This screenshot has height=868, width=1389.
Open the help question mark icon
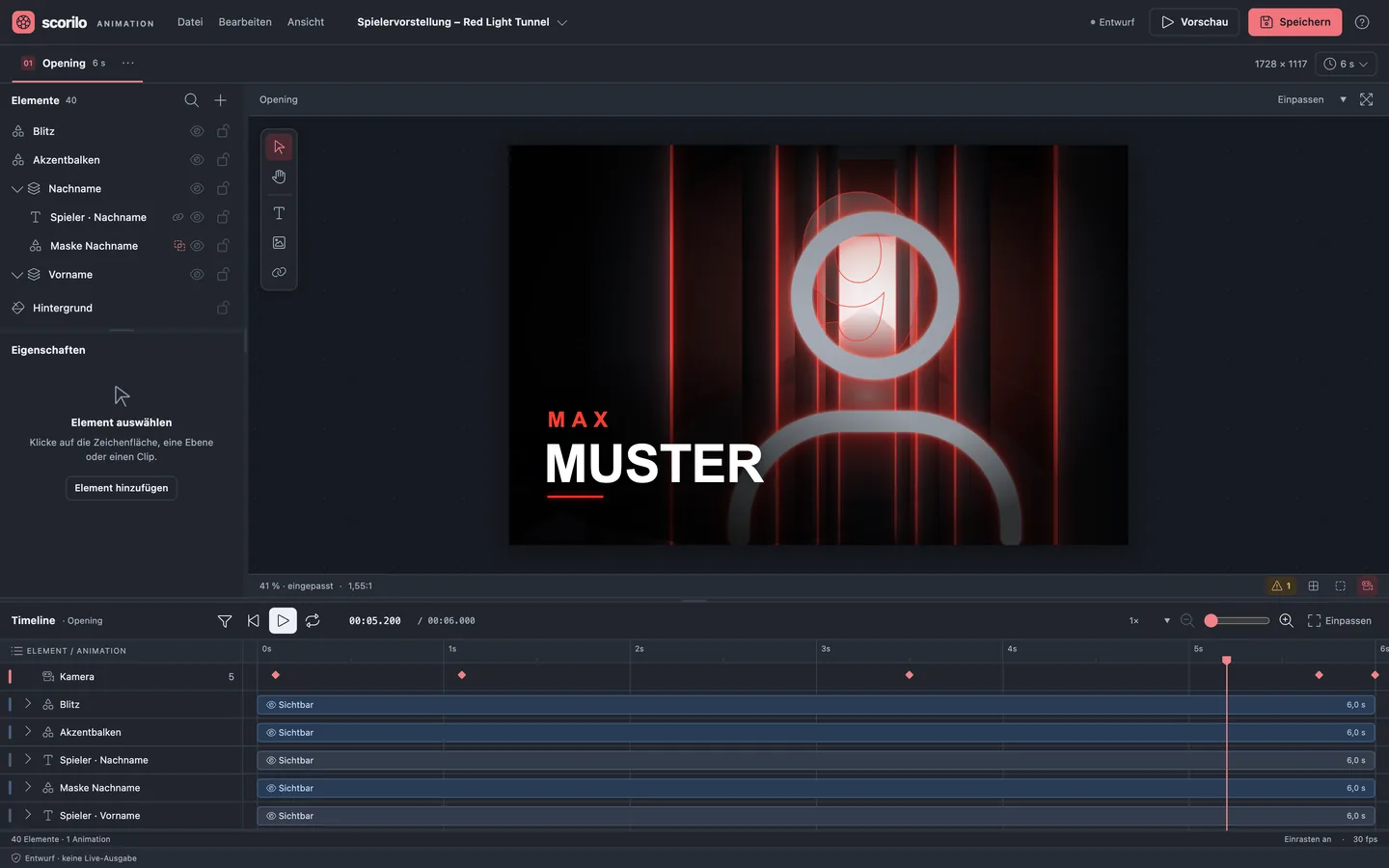(1362, 22)
